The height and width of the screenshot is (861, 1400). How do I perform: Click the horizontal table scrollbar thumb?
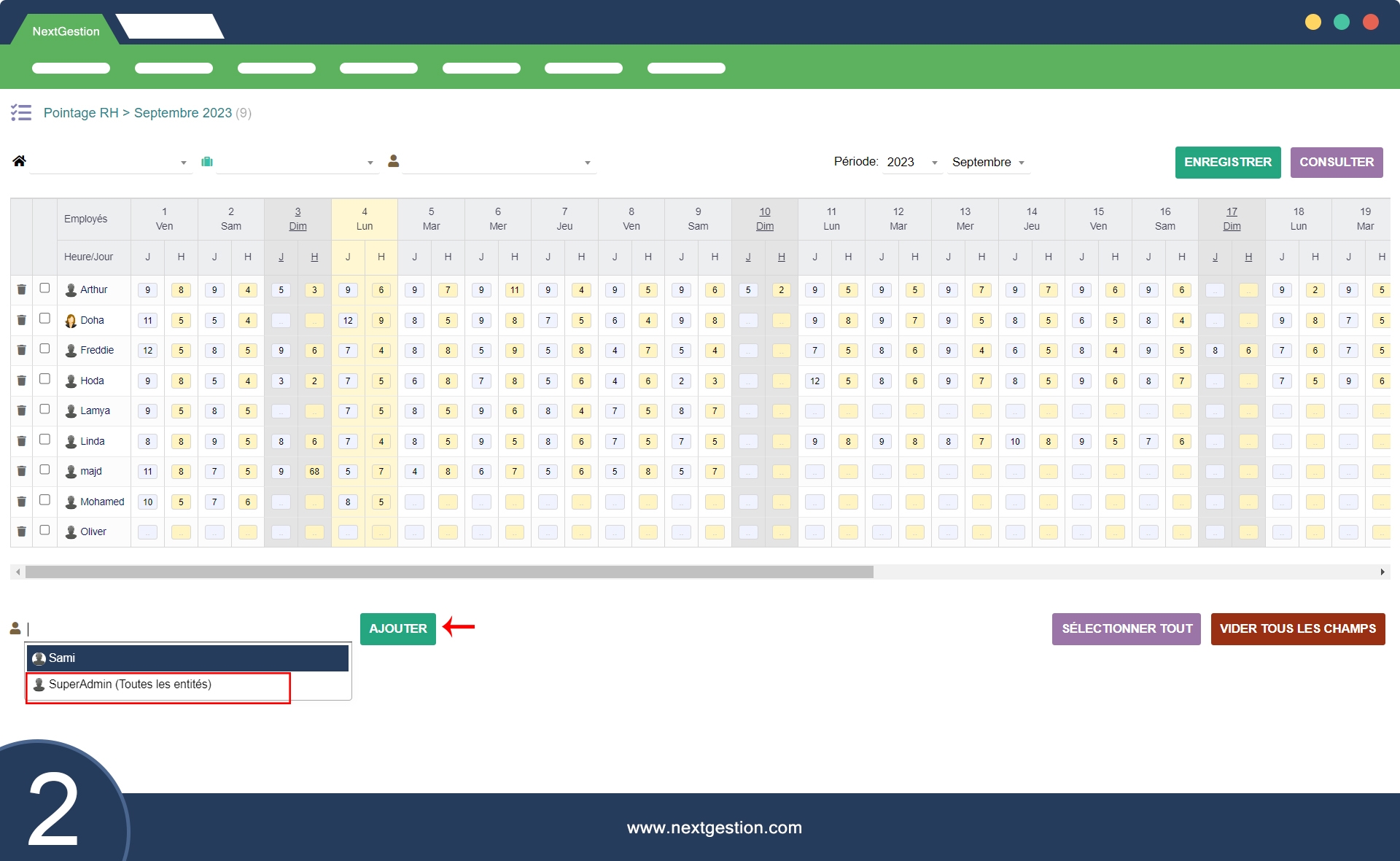(448, 572)
